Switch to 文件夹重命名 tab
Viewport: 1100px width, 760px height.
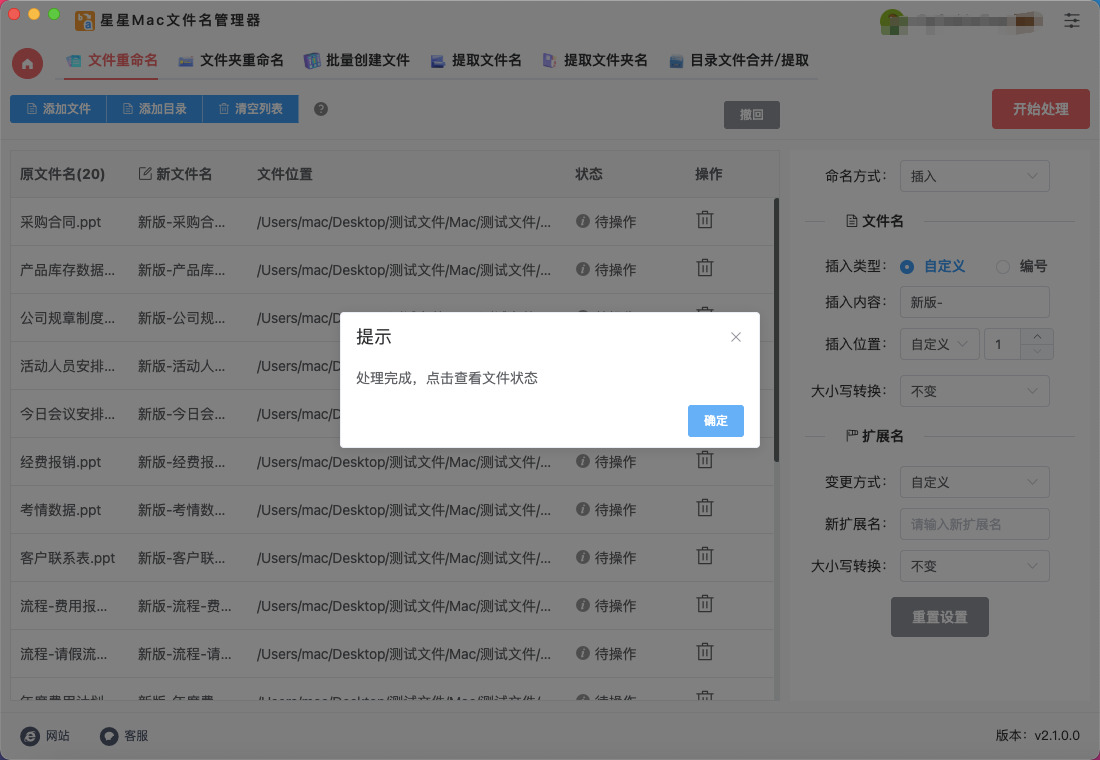point(231,61)
